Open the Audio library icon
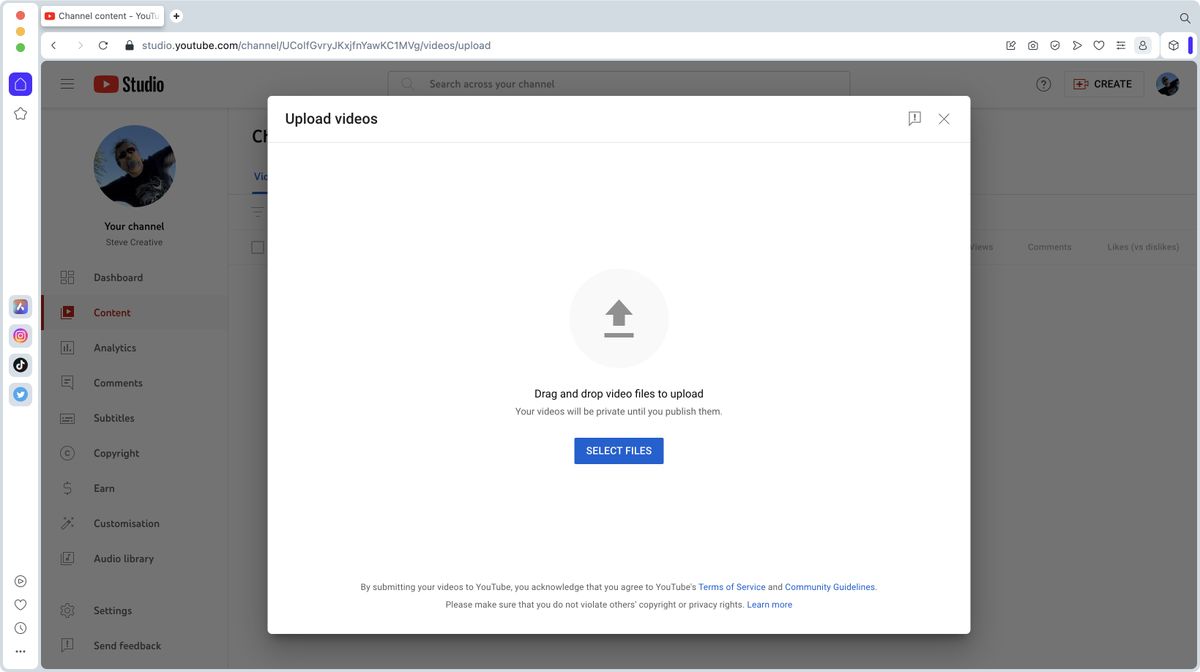Screen dimensions: 1200x672 pos(66,558)
